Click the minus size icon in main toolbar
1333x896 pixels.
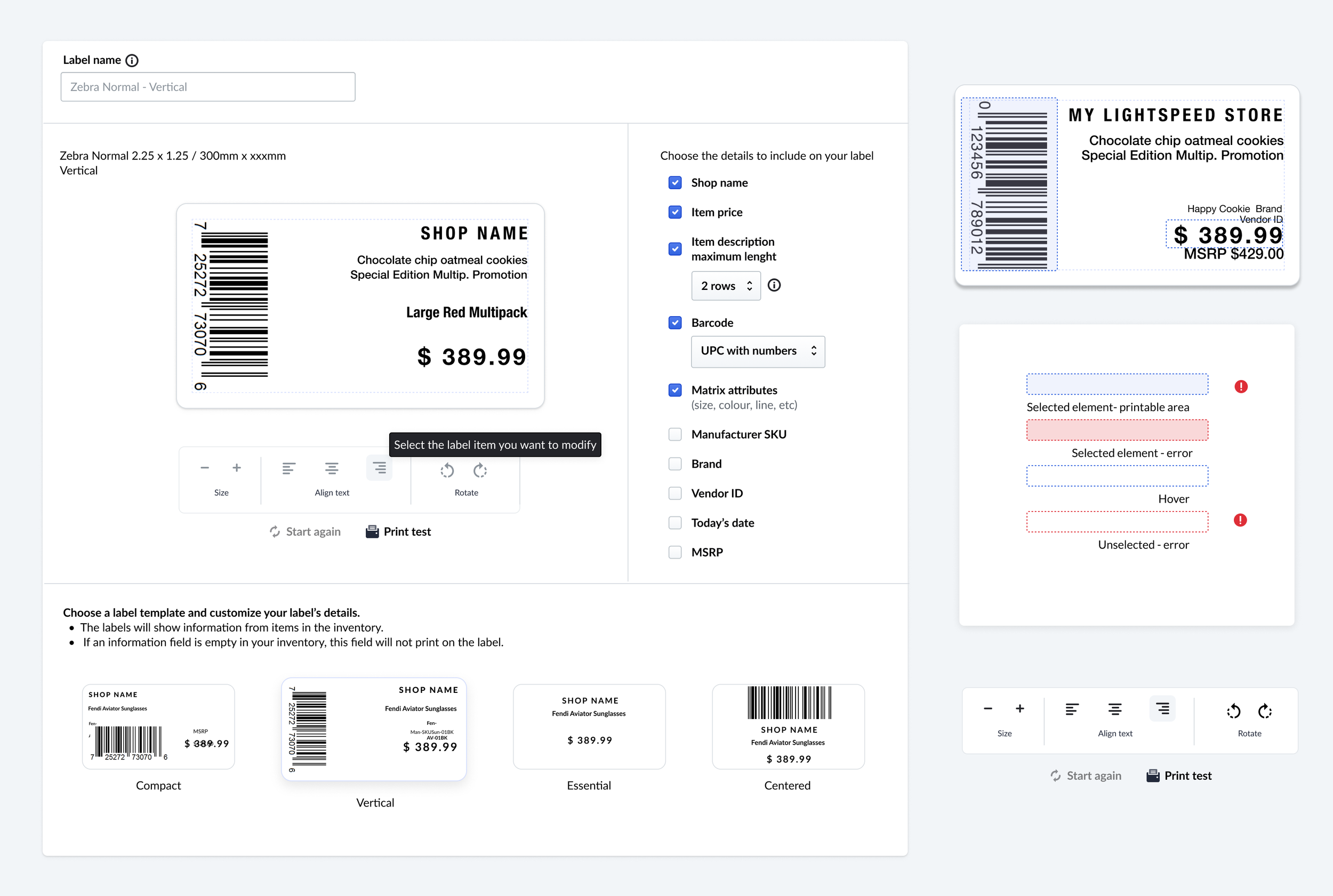205,468
